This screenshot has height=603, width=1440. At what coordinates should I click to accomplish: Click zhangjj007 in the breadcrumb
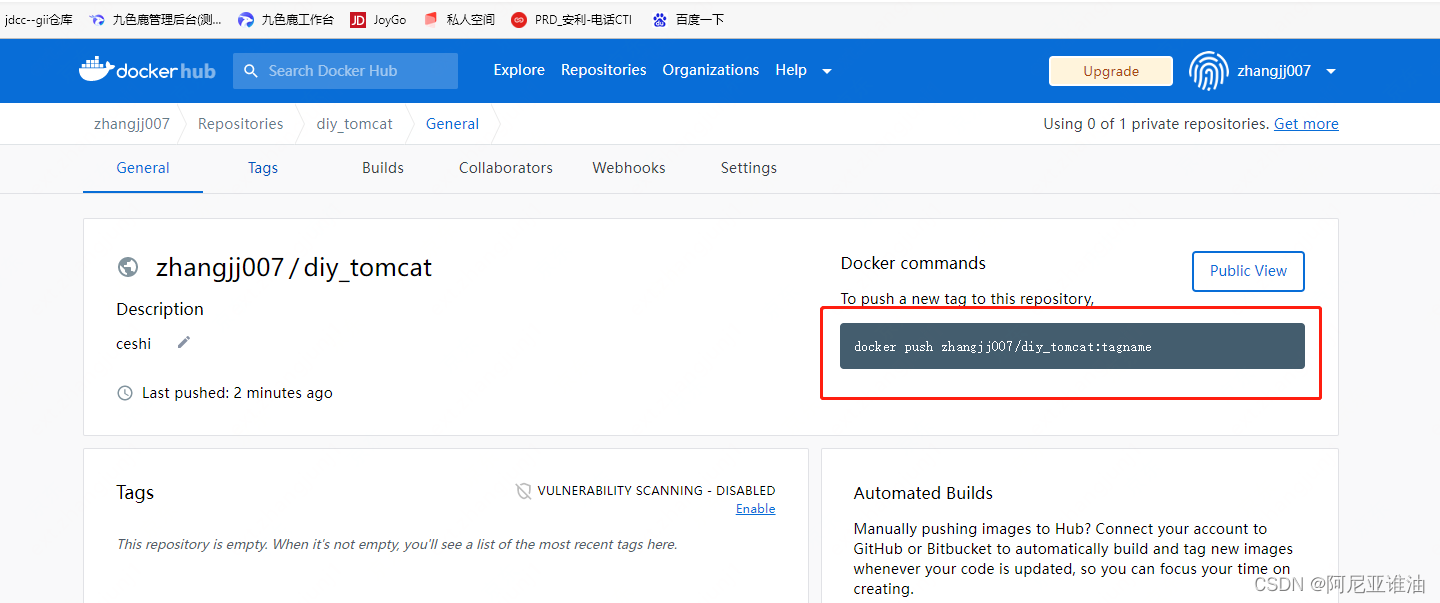coord(132,124)
